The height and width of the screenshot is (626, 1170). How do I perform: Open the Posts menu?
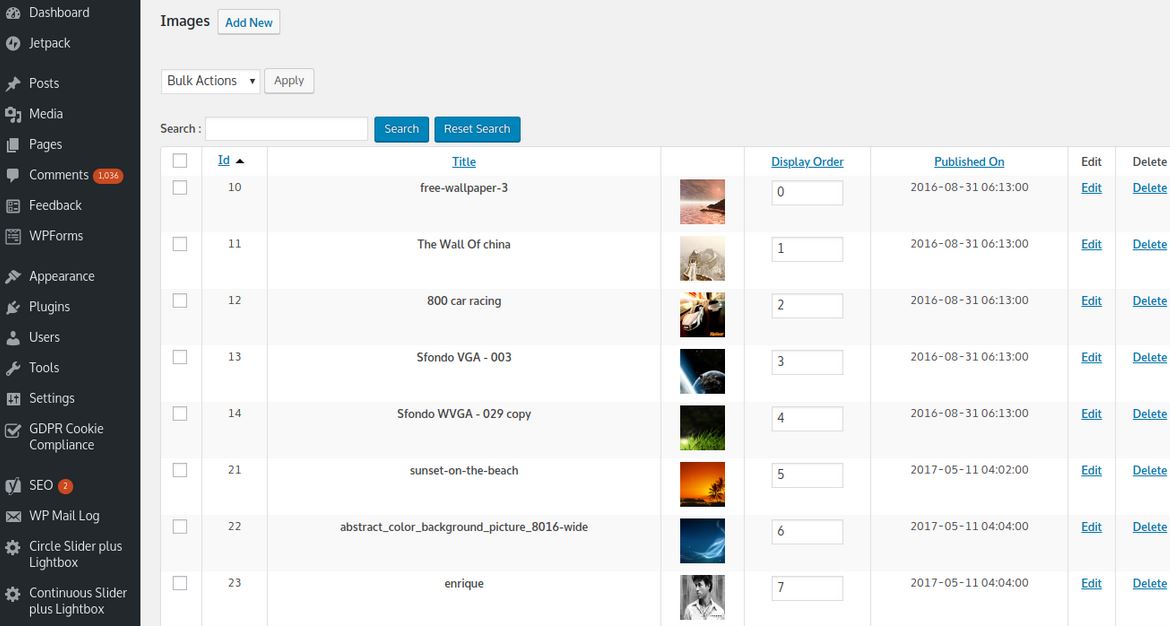coord(44,84)
